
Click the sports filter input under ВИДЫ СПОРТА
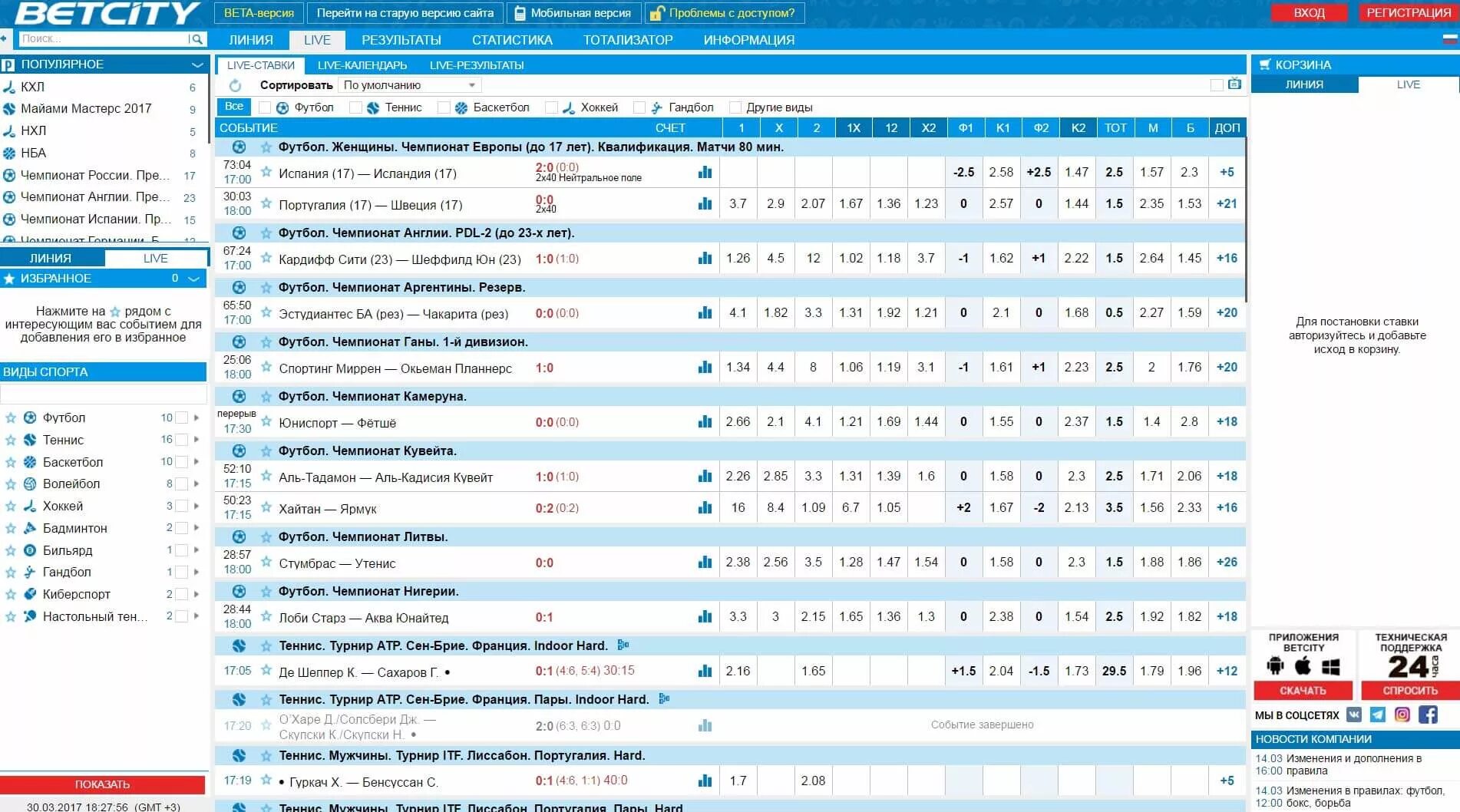pyautogui.click(x=104, y=394)
